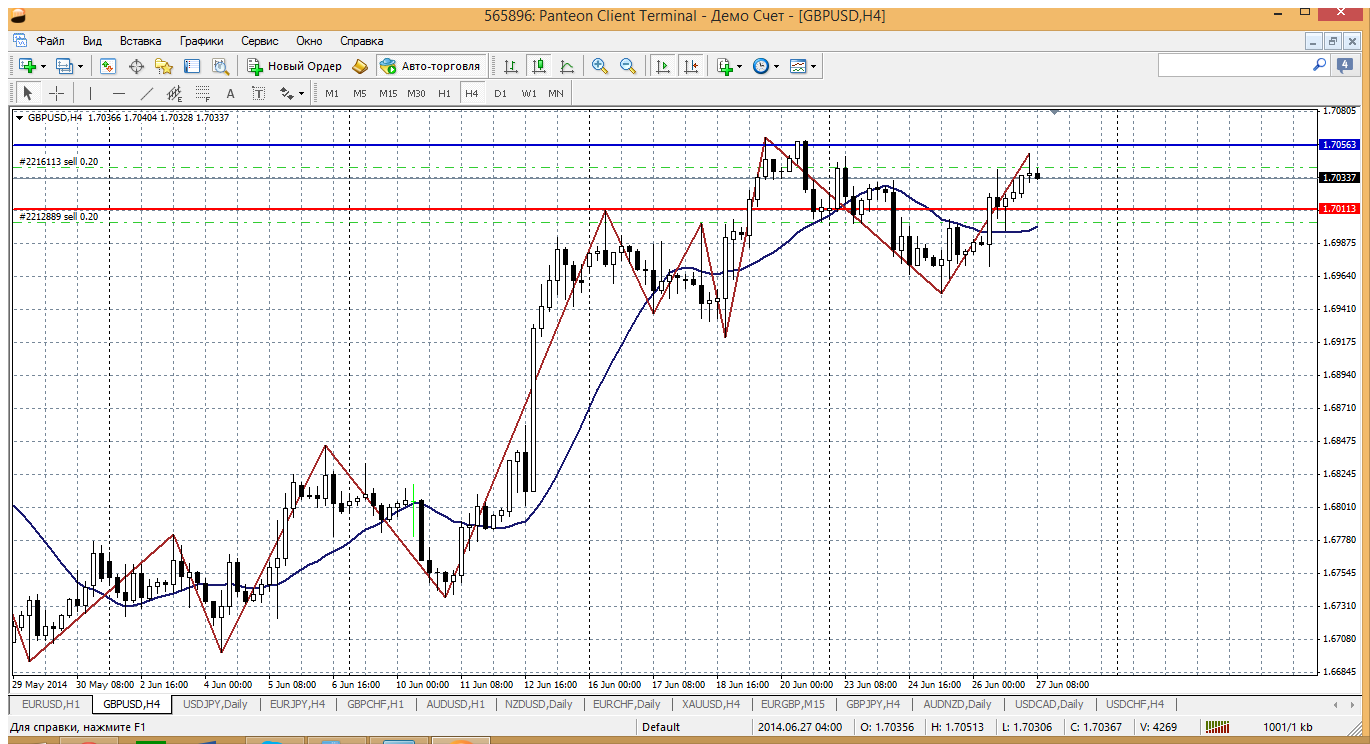Open the Data Window crosshair icon
The image size is (1370, 744).
[x=136, y=66]
